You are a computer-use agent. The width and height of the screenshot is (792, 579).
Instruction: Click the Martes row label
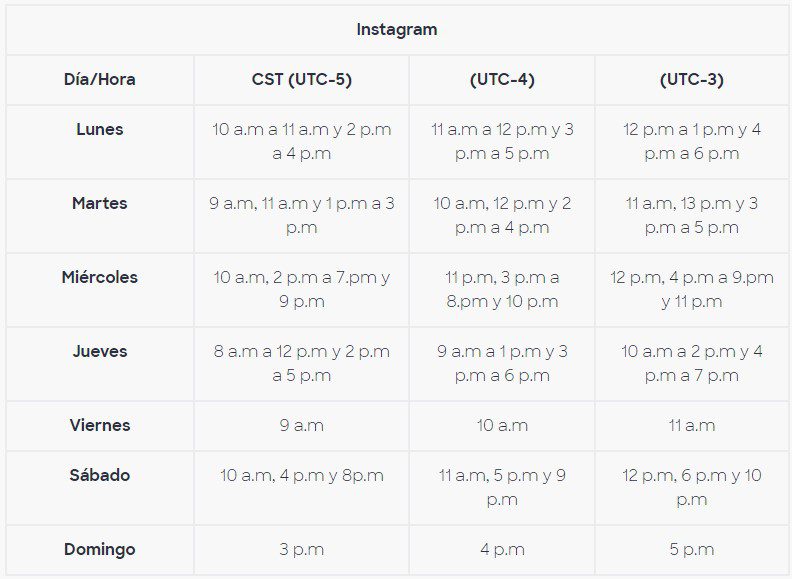pos(100,203)
